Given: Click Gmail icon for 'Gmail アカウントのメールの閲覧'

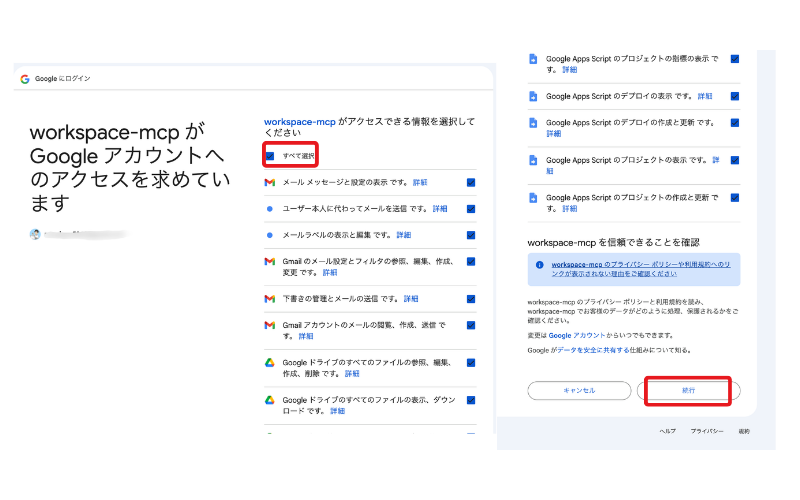Looking at the screenshot, I should point(270,325).
